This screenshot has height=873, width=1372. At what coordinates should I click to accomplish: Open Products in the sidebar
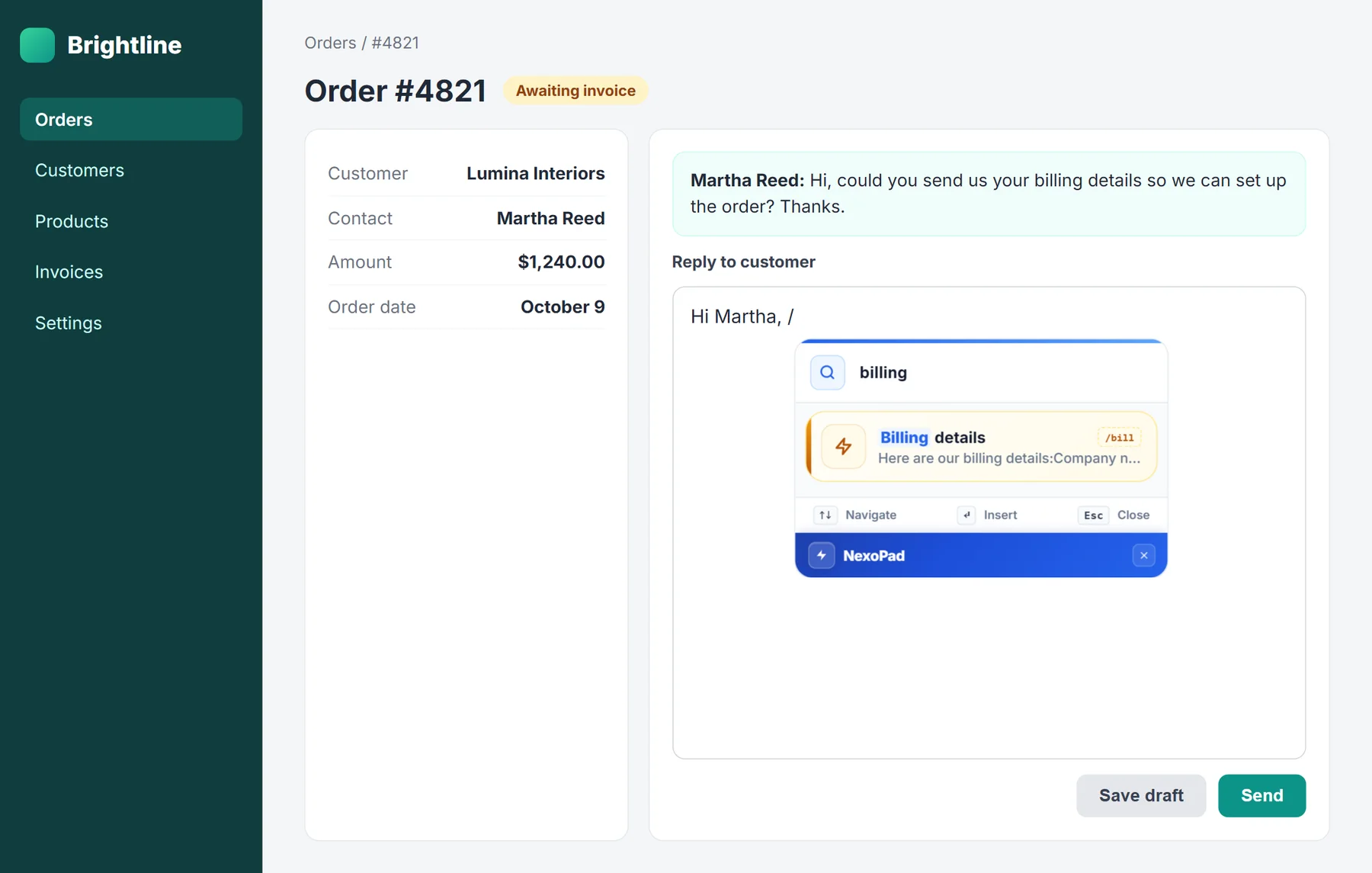pos(131,221)
